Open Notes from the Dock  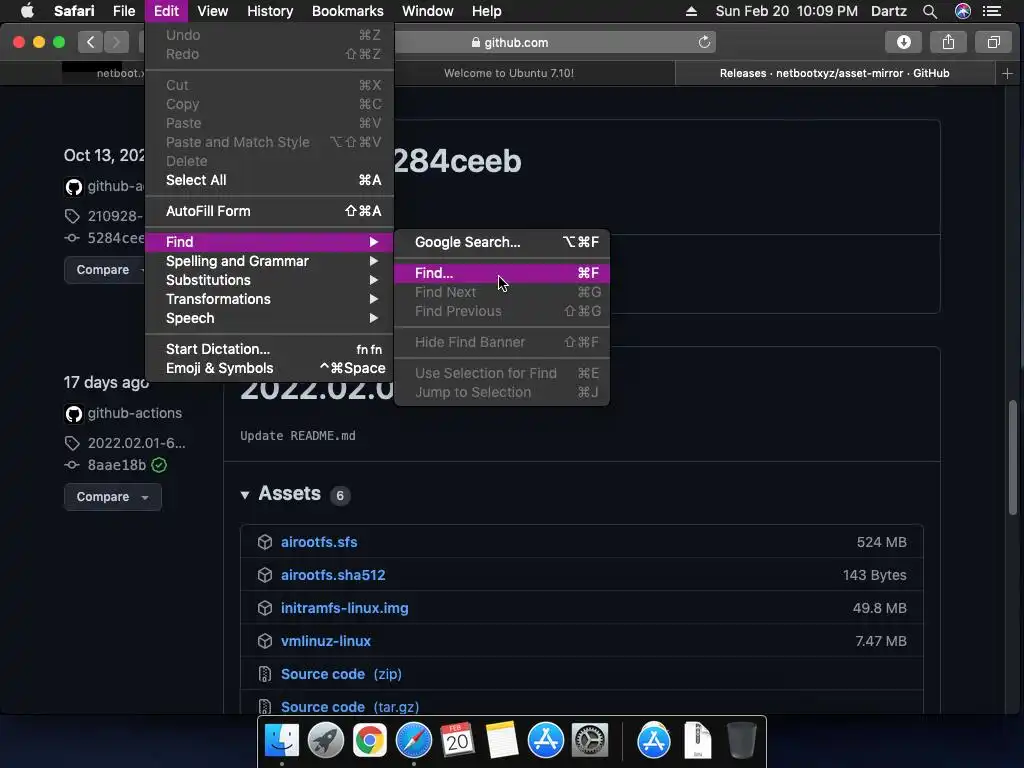(x=501, y=741)
